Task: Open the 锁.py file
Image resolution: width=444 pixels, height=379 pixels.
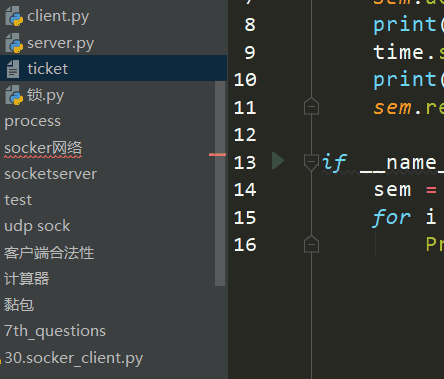Action: (45, 95)
